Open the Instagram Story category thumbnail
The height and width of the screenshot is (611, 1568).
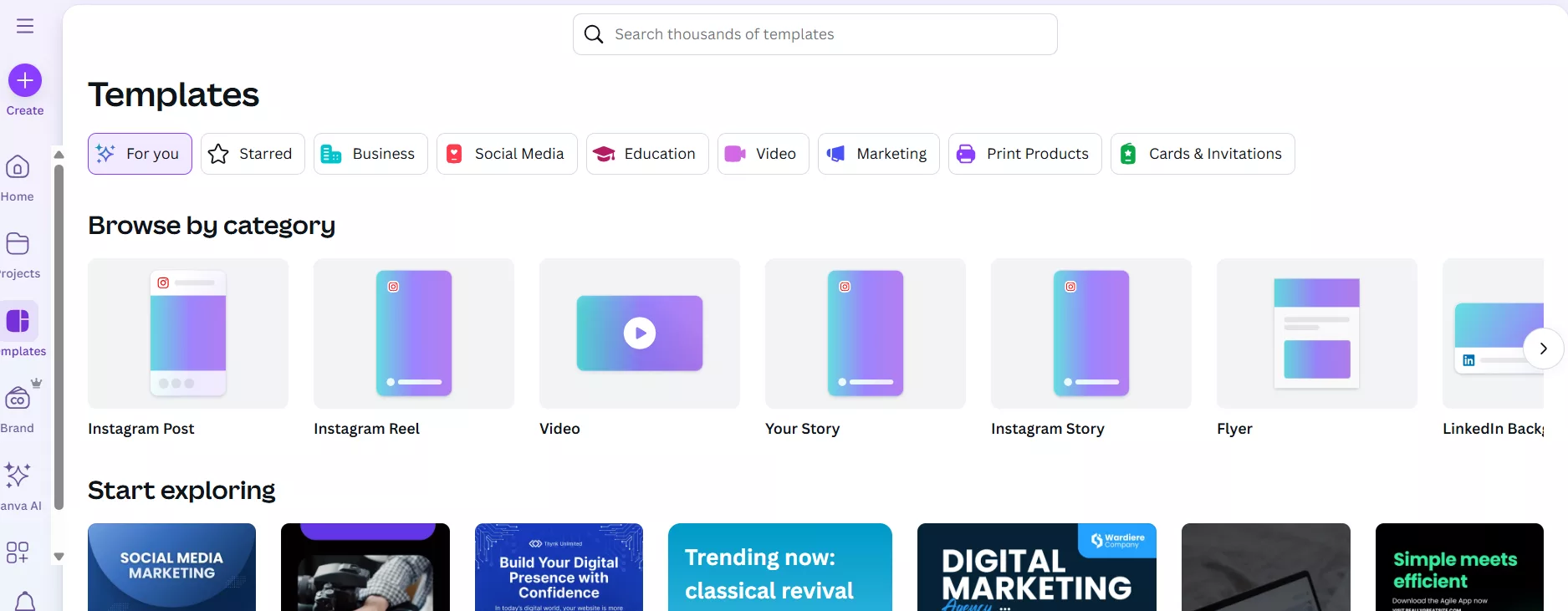[x=1091, y=334]
